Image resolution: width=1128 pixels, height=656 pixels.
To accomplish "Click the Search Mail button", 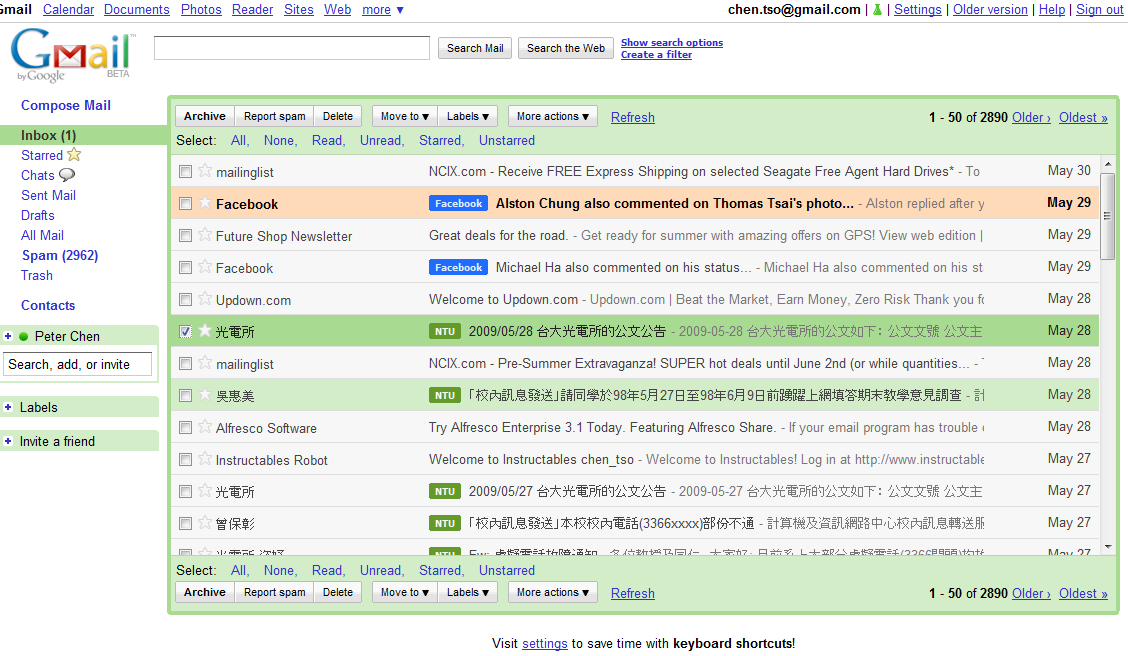I will (x=475, y=48).
